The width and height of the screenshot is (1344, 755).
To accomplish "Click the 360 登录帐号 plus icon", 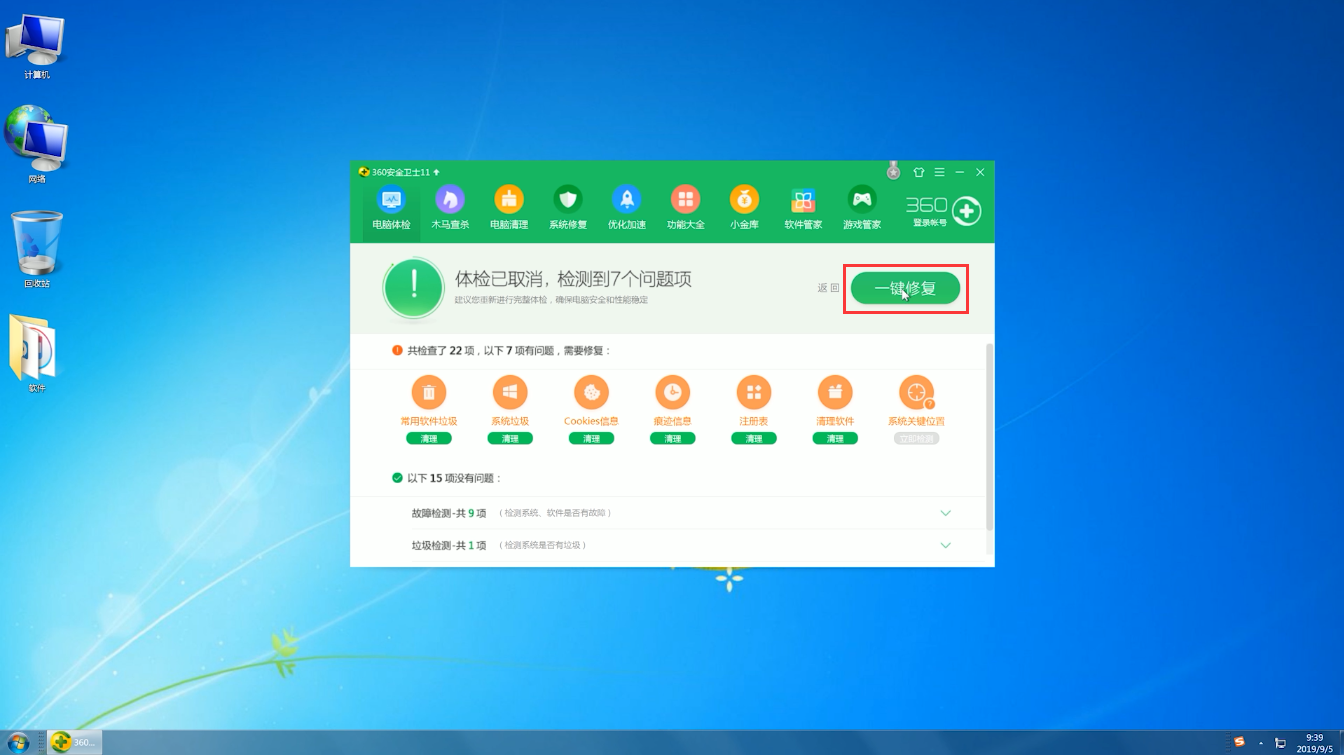I will click(x=966, y=211).
